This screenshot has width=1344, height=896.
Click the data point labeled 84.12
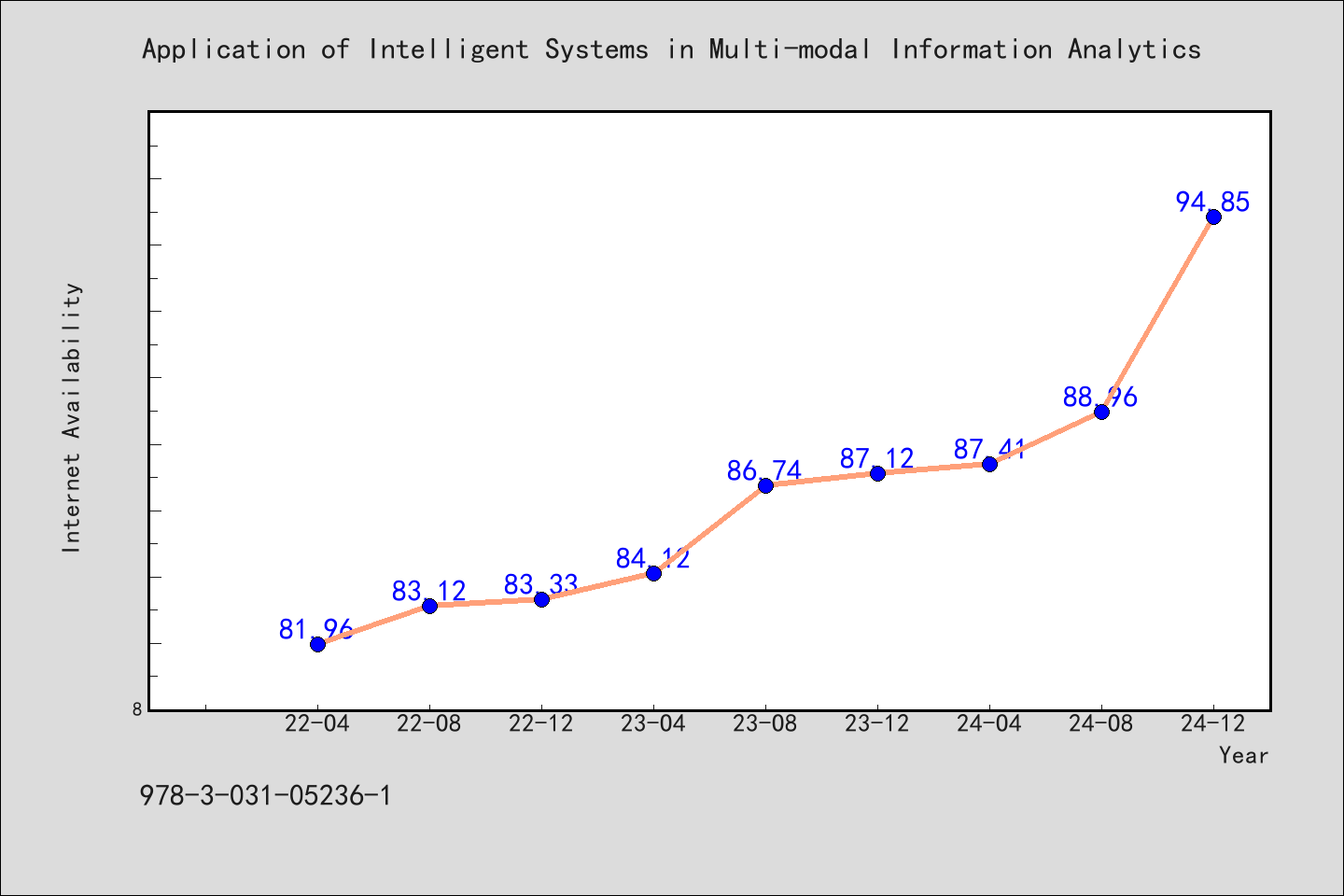point(653,573)
